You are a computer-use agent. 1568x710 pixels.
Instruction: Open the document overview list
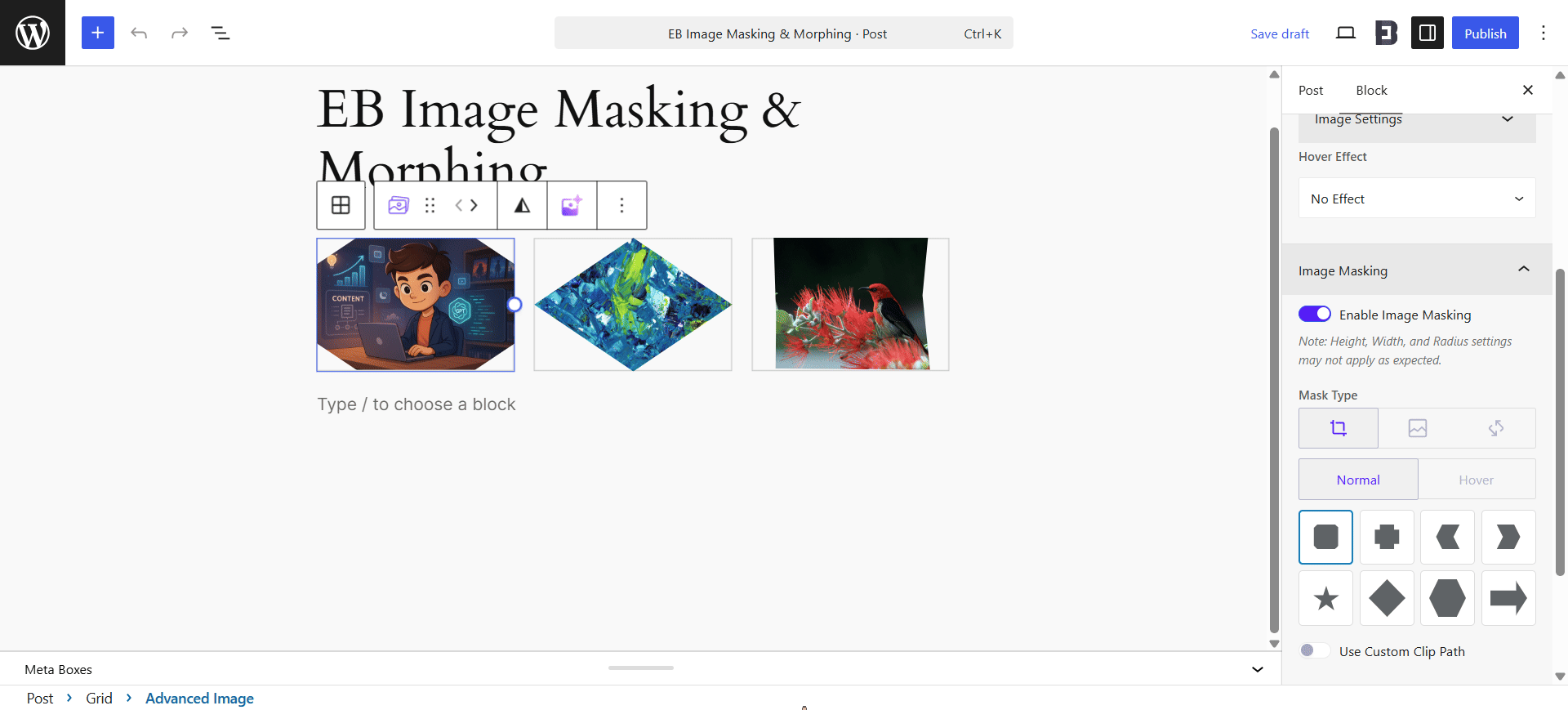(220, 33)
